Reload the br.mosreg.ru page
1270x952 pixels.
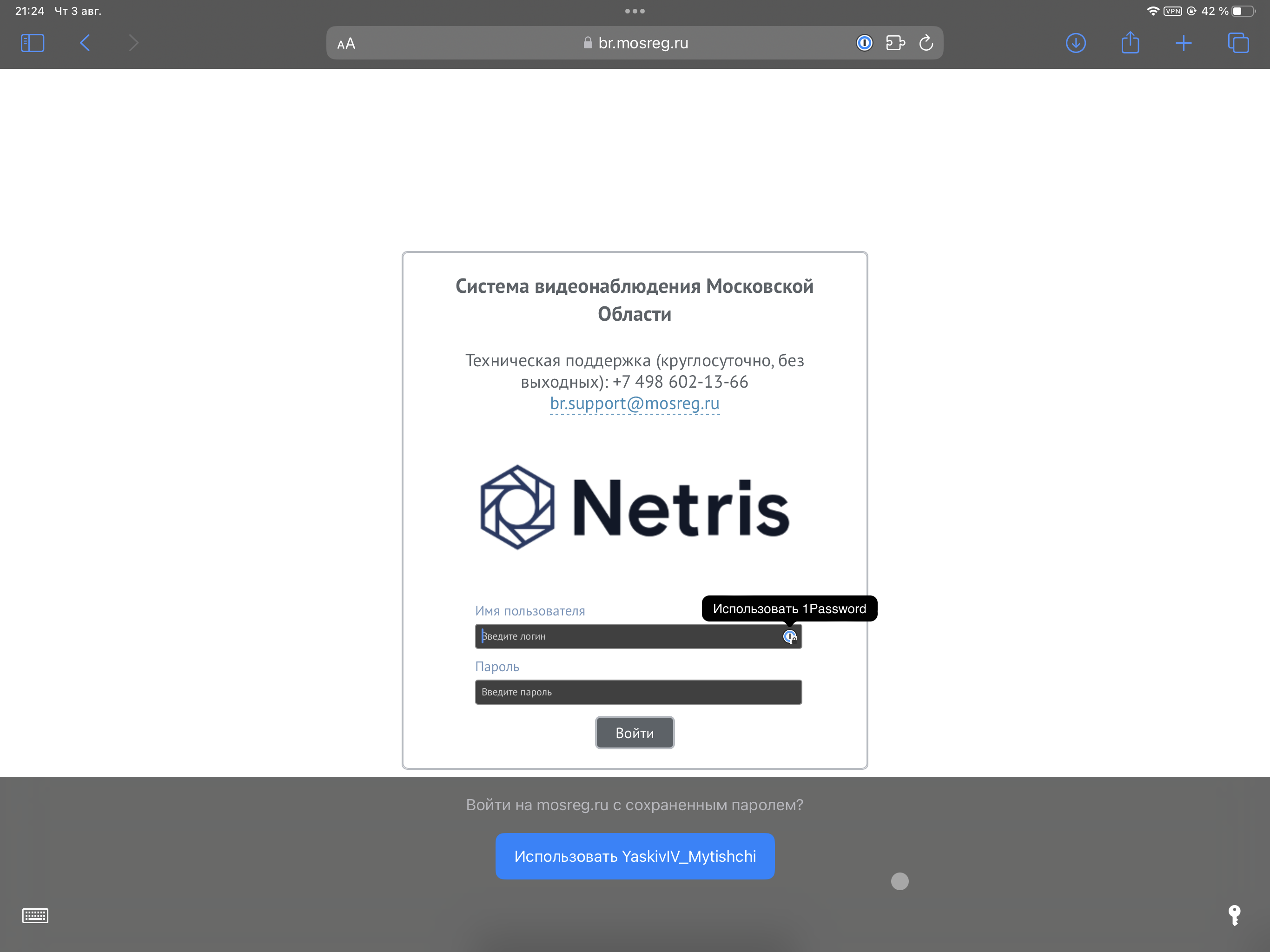click(926, 43)
